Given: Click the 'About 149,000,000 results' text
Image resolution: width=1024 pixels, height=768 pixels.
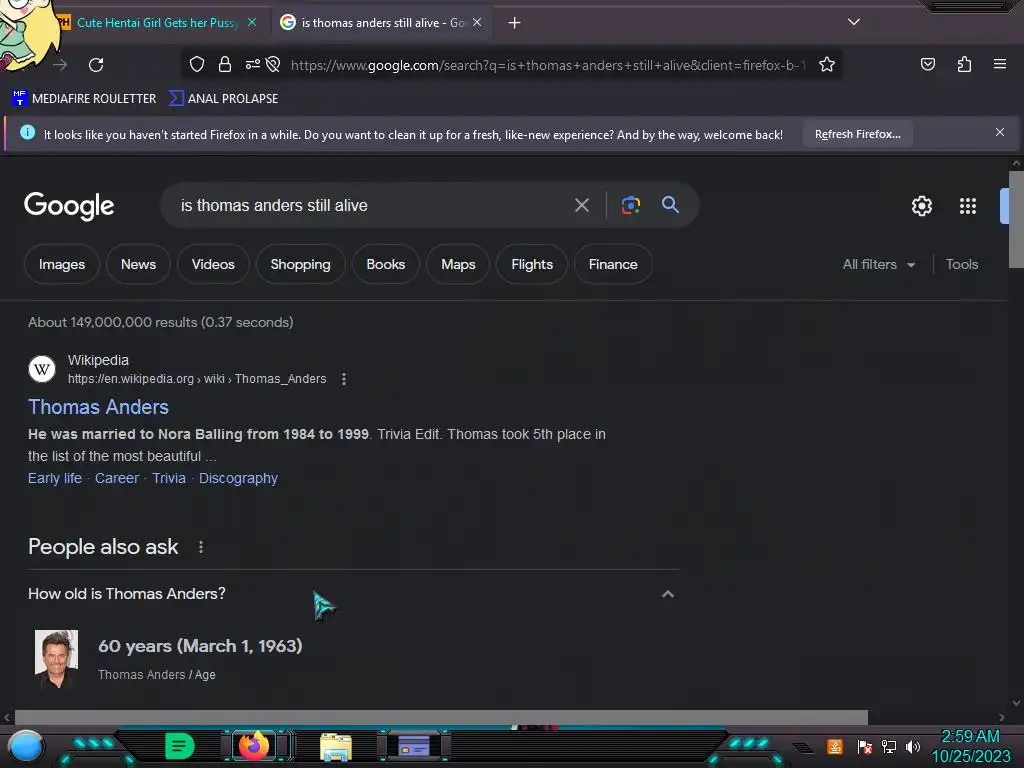Looking at the screenshot, I should [x=161, y=322].
